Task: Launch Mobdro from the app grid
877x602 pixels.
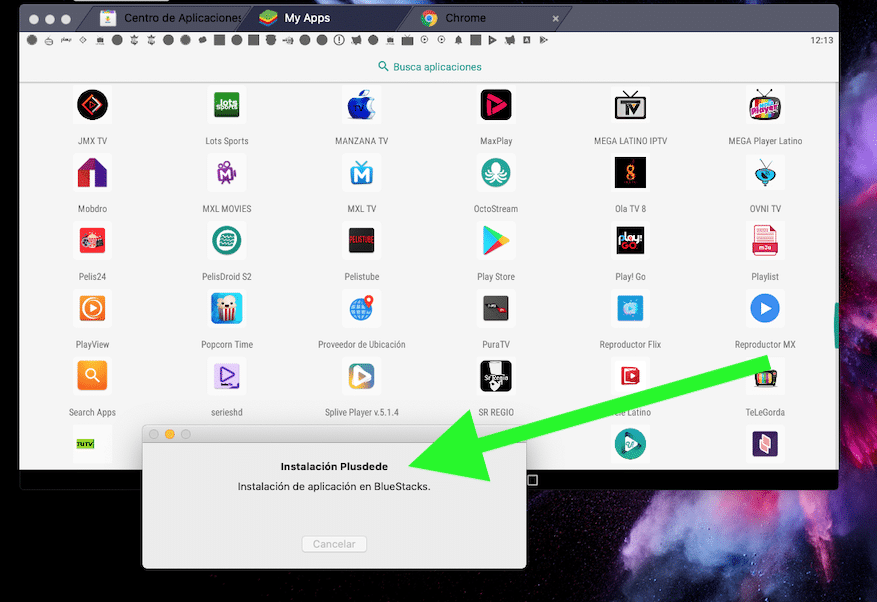Action: point(92,173)
